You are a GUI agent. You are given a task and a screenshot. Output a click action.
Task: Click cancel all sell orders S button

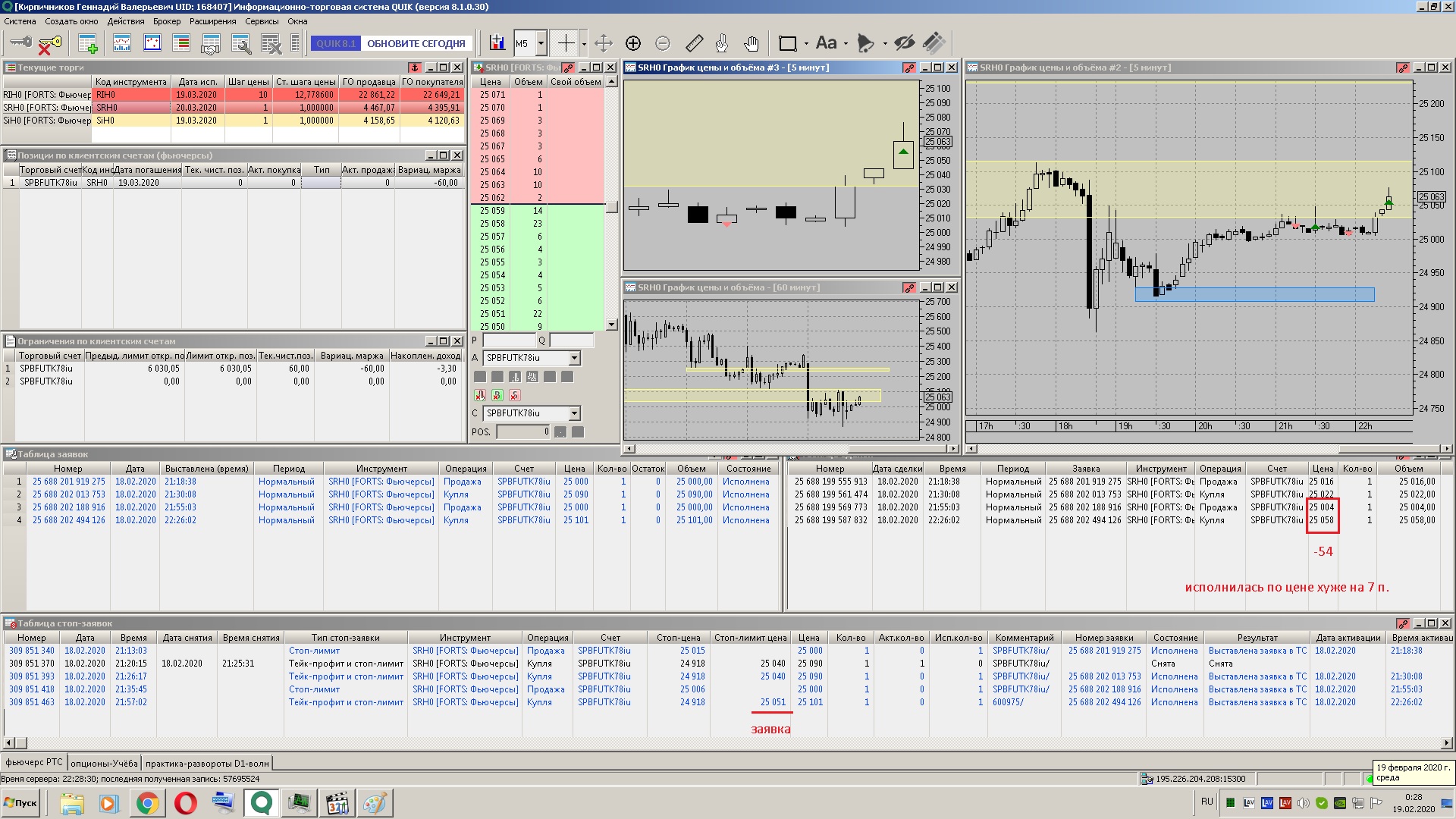pyautogui.click(x=515, y=395)
